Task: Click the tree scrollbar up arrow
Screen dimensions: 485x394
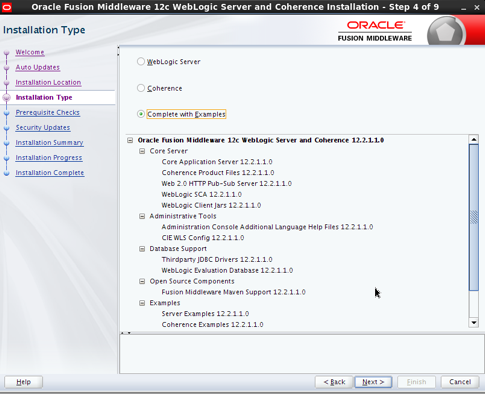Action: pos(473,139)
